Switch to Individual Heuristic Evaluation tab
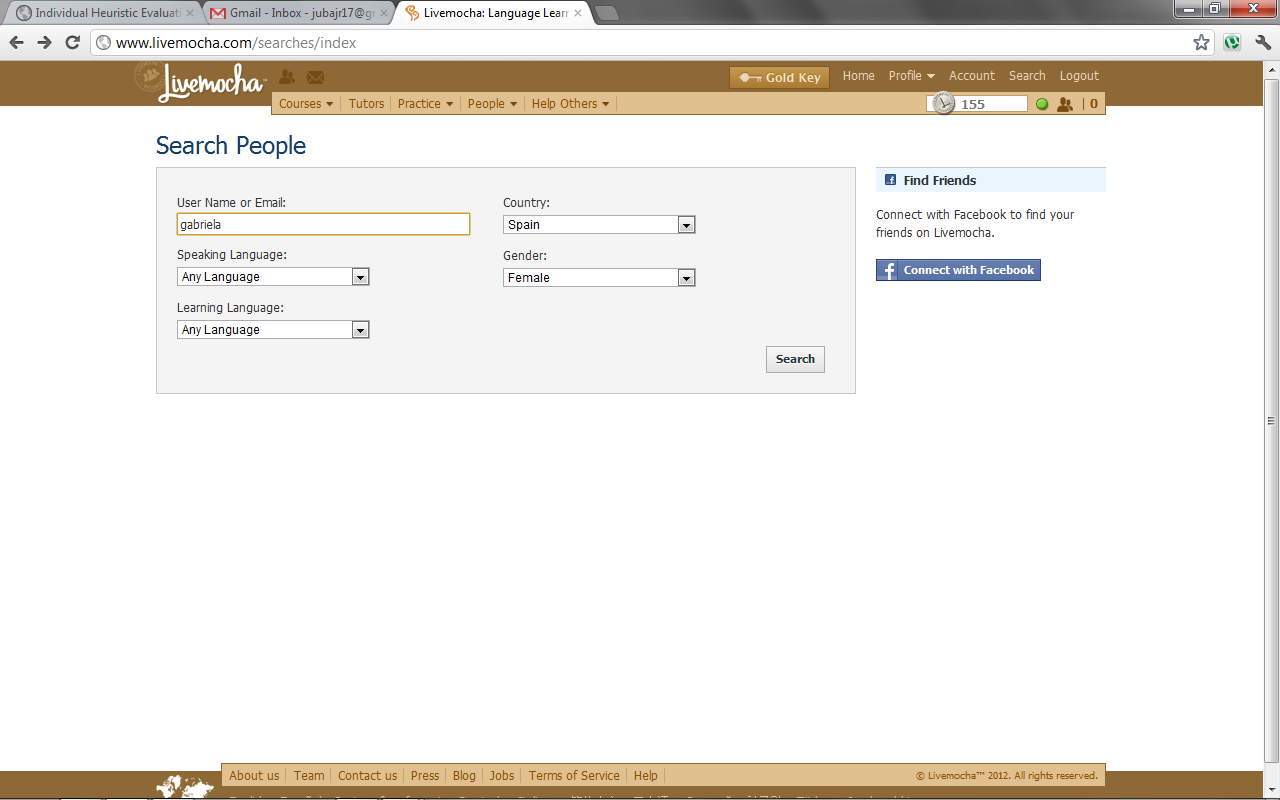1280x800 pixels. coord(104,13)
